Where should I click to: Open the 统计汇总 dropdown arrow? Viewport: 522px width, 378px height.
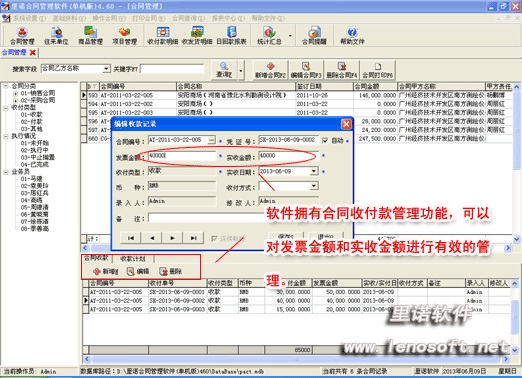(290, 35)
